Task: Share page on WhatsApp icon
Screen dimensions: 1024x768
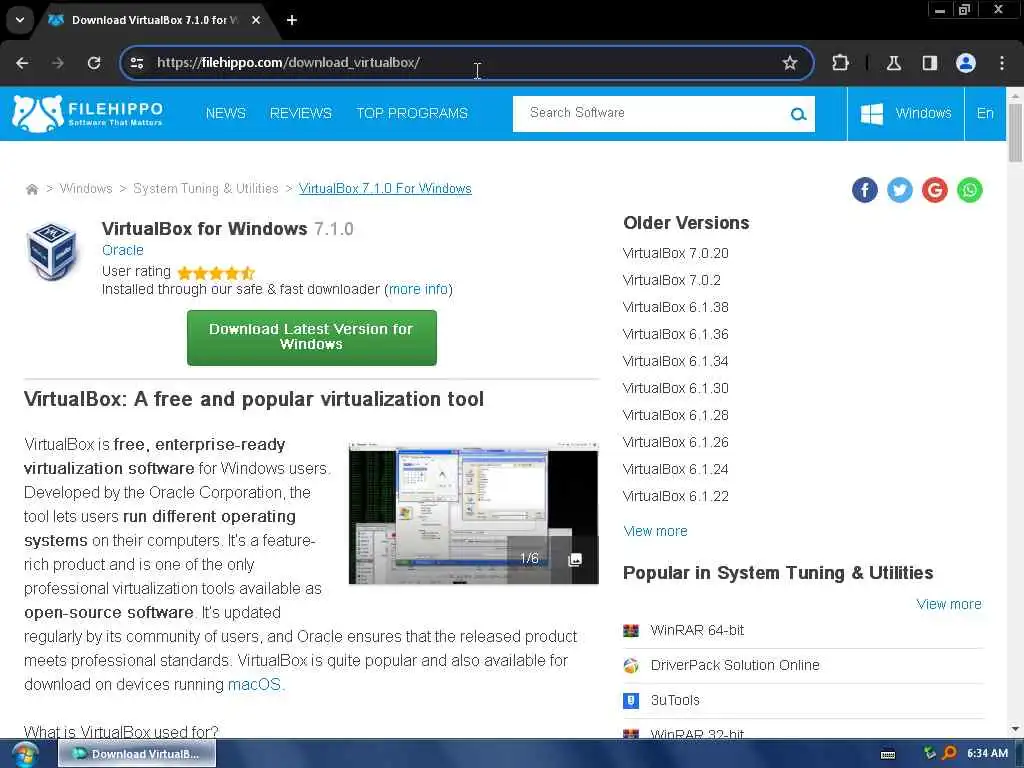Action: [970, 190]
